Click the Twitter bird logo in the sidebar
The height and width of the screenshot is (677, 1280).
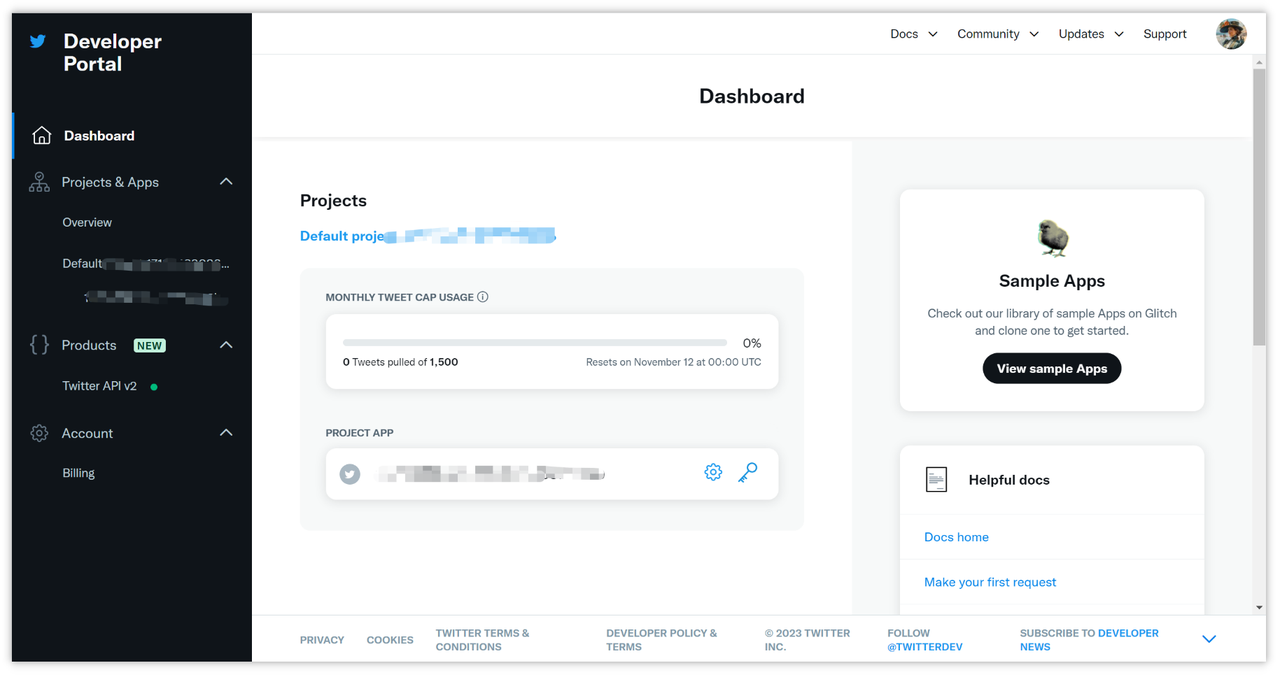pos(37,41)
